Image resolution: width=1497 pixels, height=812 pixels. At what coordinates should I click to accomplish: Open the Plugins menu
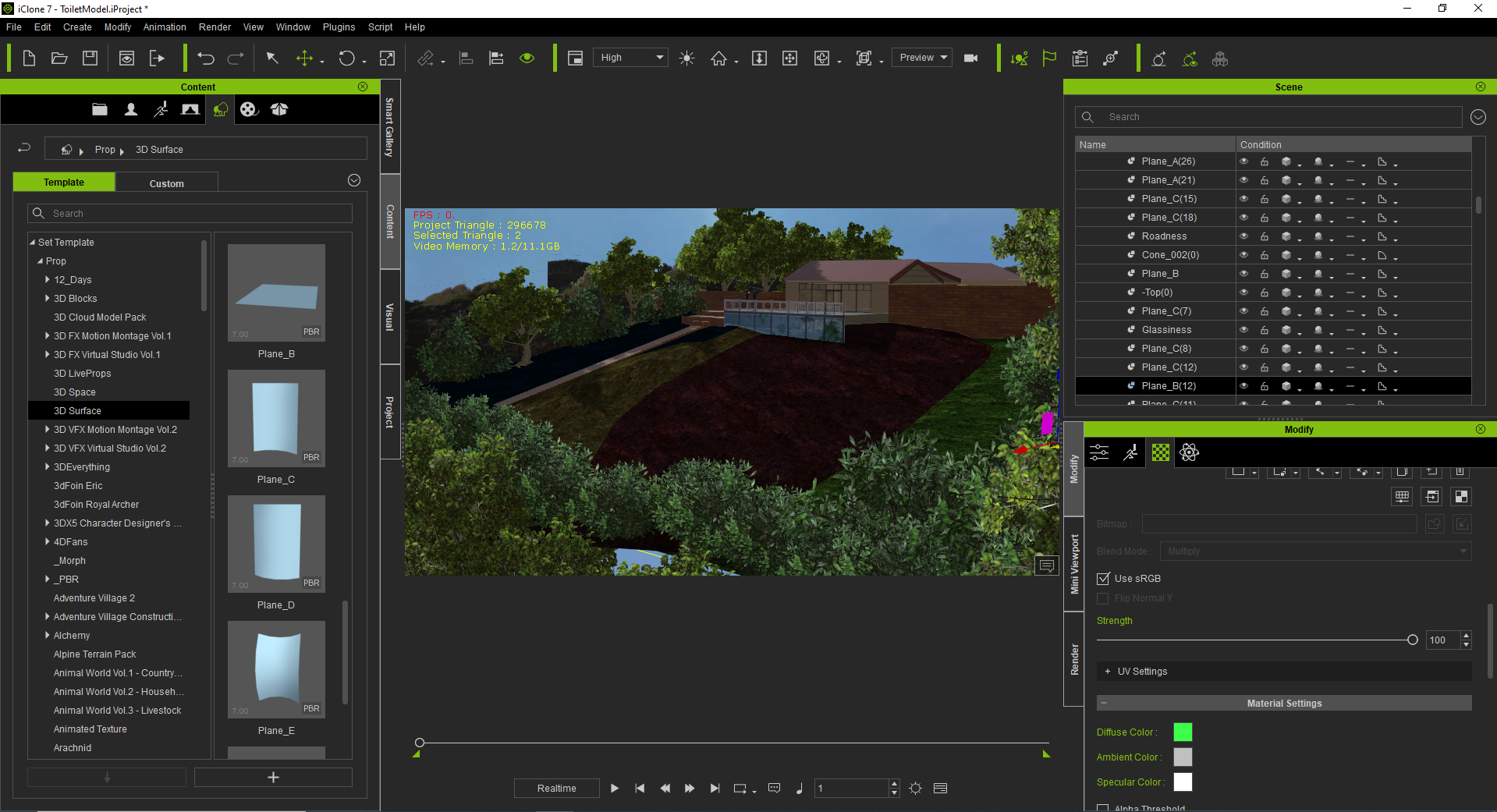(339, 27)
